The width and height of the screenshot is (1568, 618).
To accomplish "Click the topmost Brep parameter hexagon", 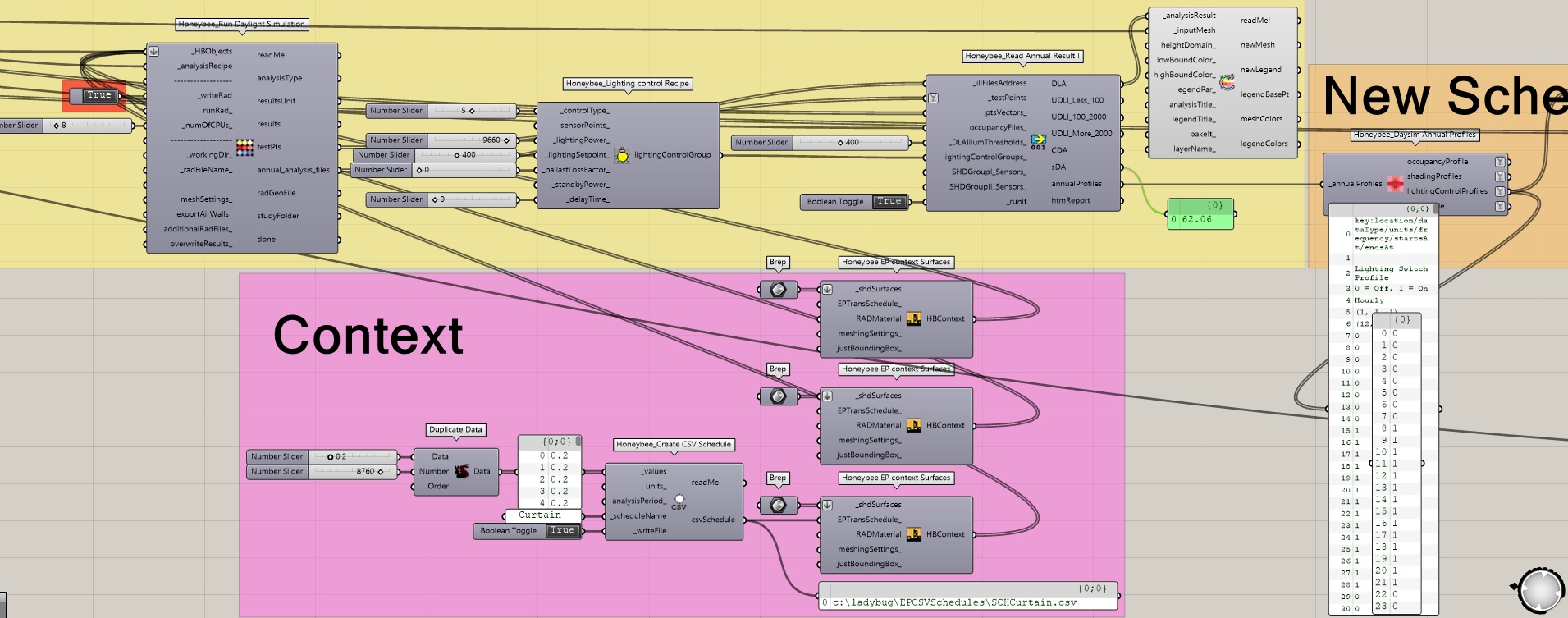I will click(x=778, y=289).
